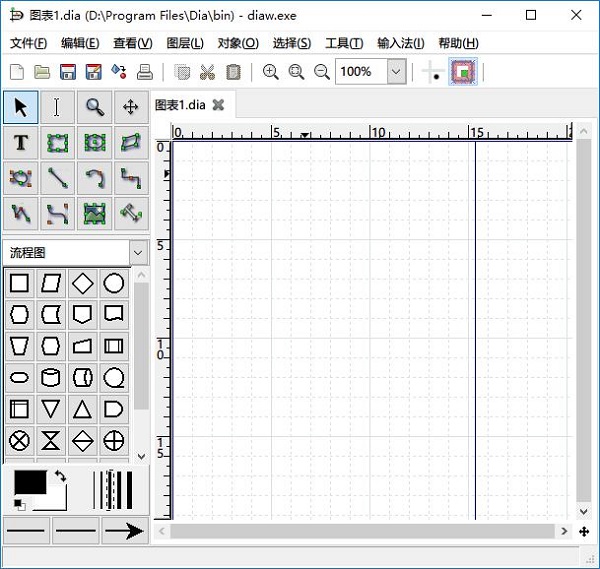
Task: Click the black foreground color swatch
Action: pyautogui.click(x=28, y=481)
